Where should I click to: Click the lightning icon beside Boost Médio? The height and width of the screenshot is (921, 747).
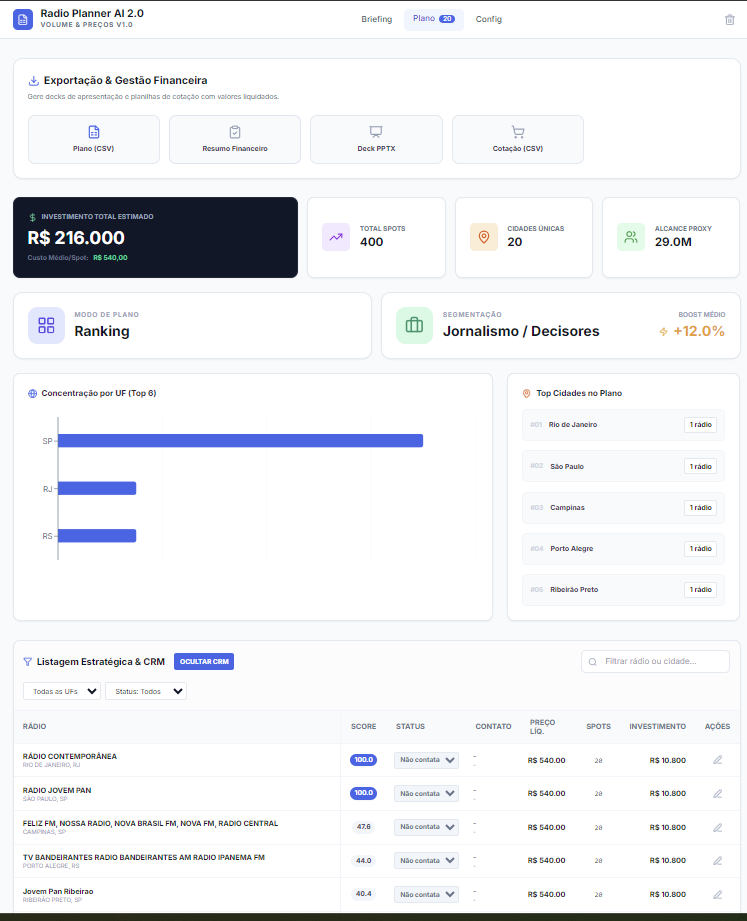click(663, 332)
